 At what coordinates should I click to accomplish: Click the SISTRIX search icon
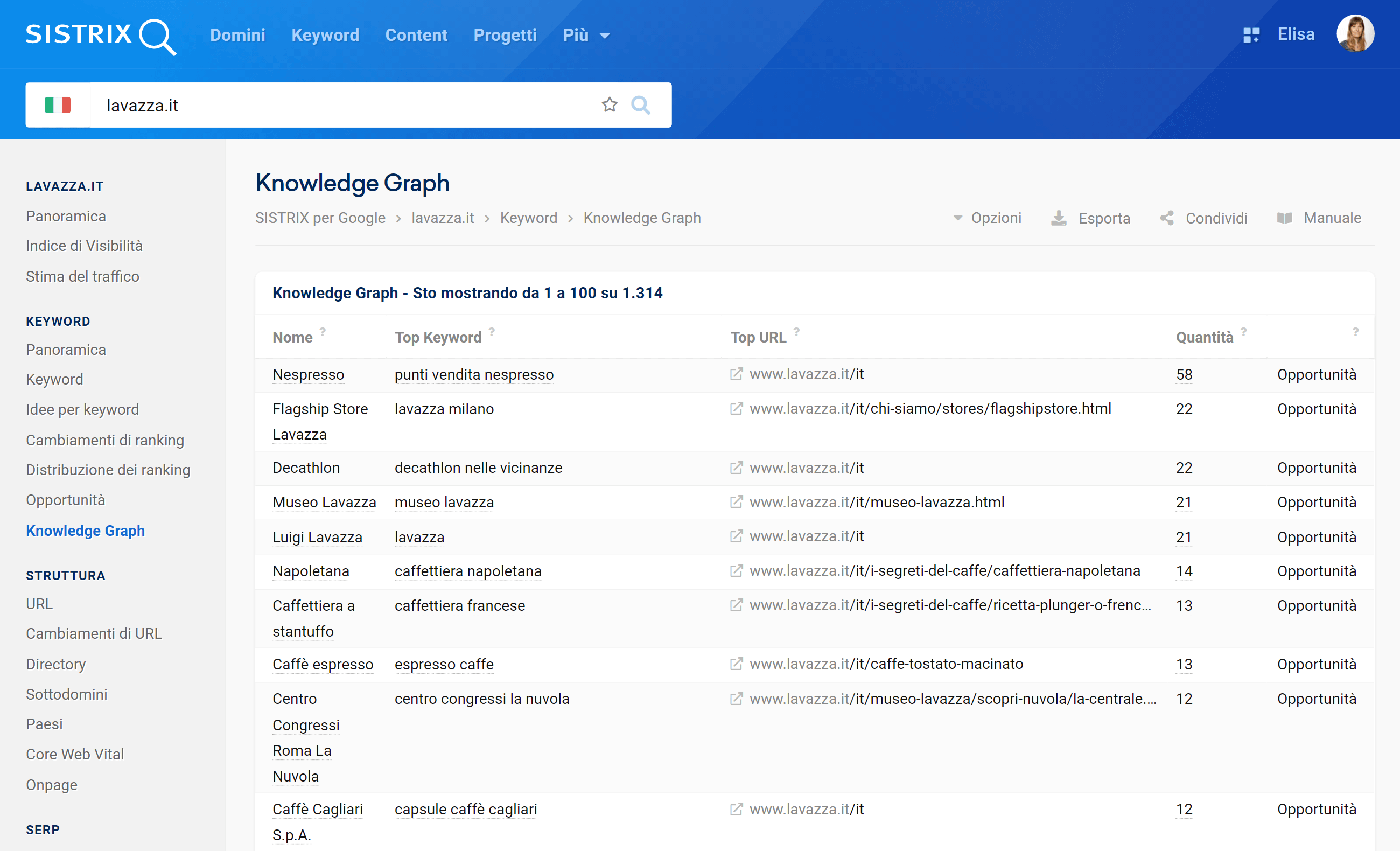(640, 105)
